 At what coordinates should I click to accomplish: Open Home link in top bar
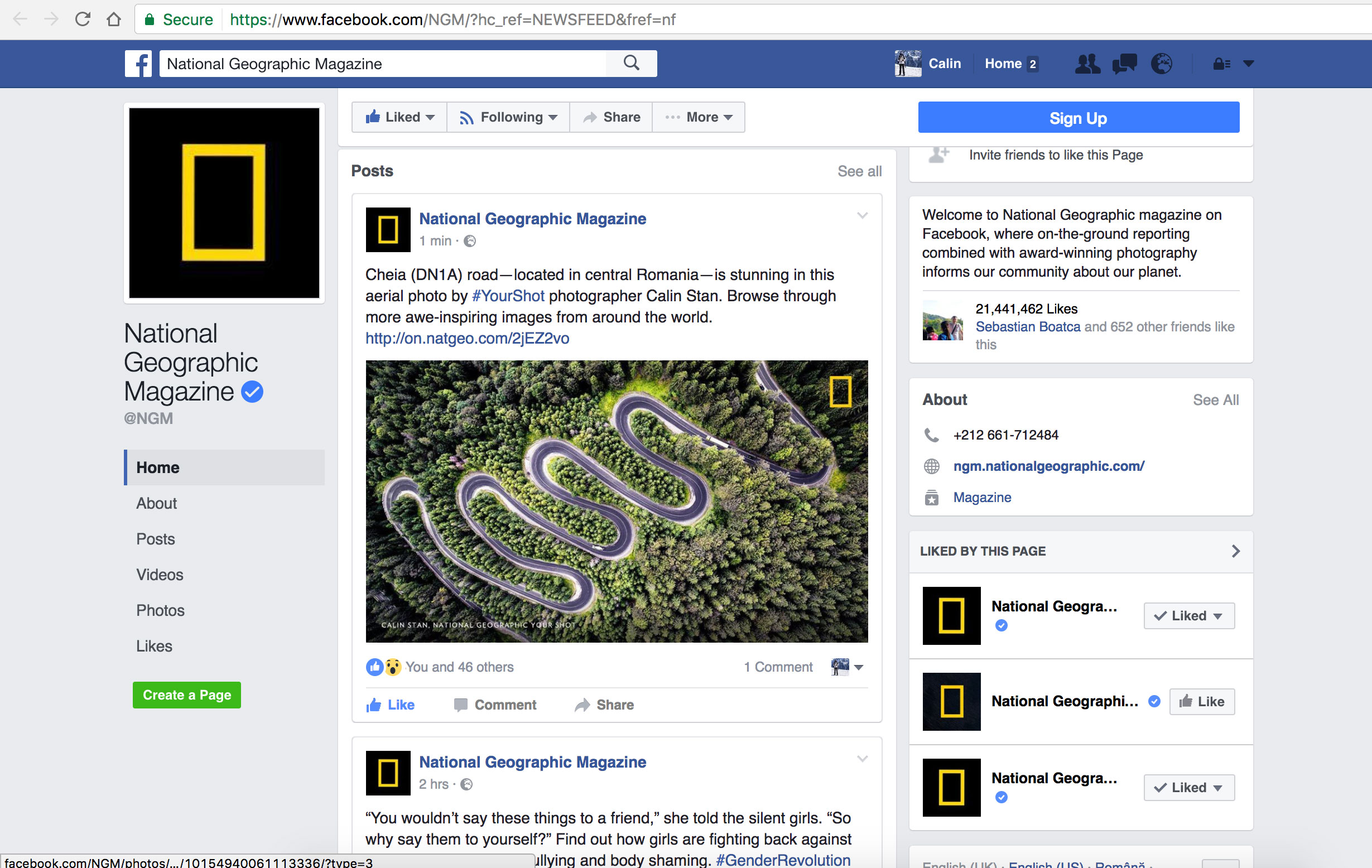click(1003, 64)
